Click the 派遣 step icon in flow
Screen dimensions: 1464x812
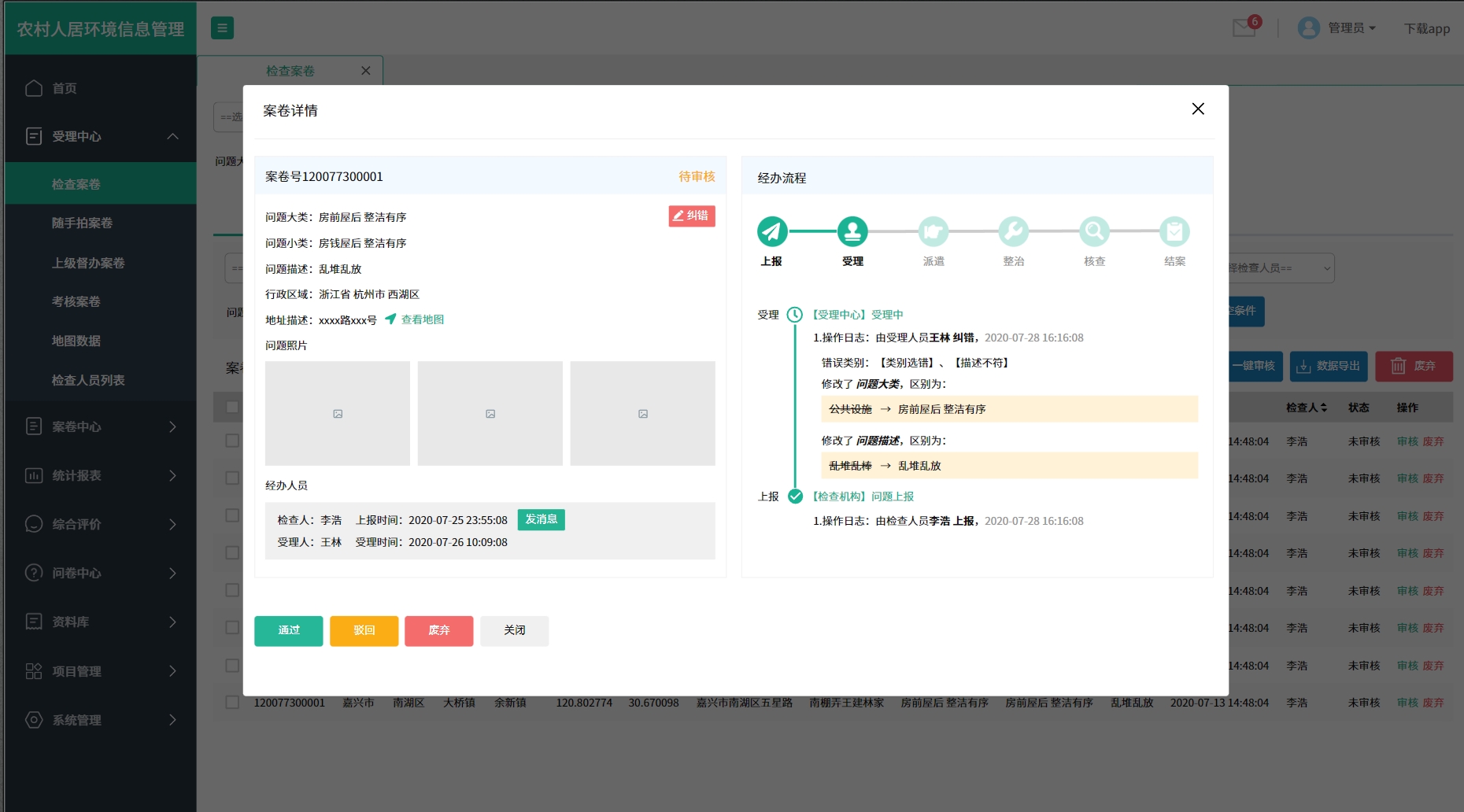[x=933, y=231]
